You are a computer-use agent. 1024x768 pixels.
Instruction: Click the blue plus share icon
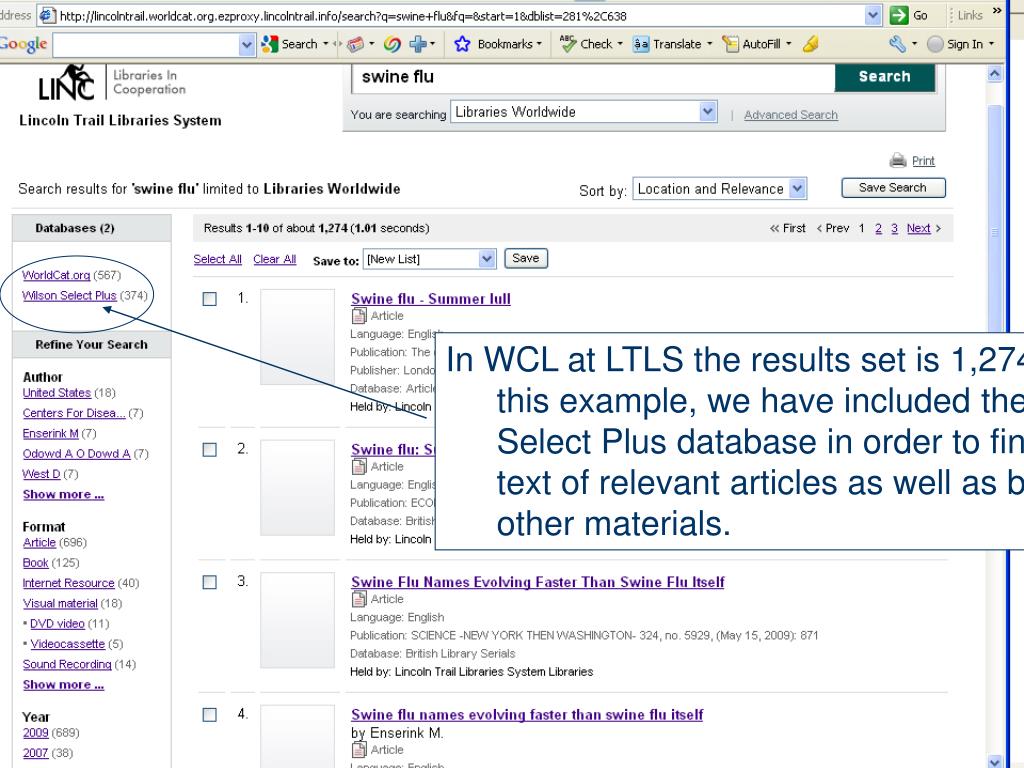coord(417,44)
